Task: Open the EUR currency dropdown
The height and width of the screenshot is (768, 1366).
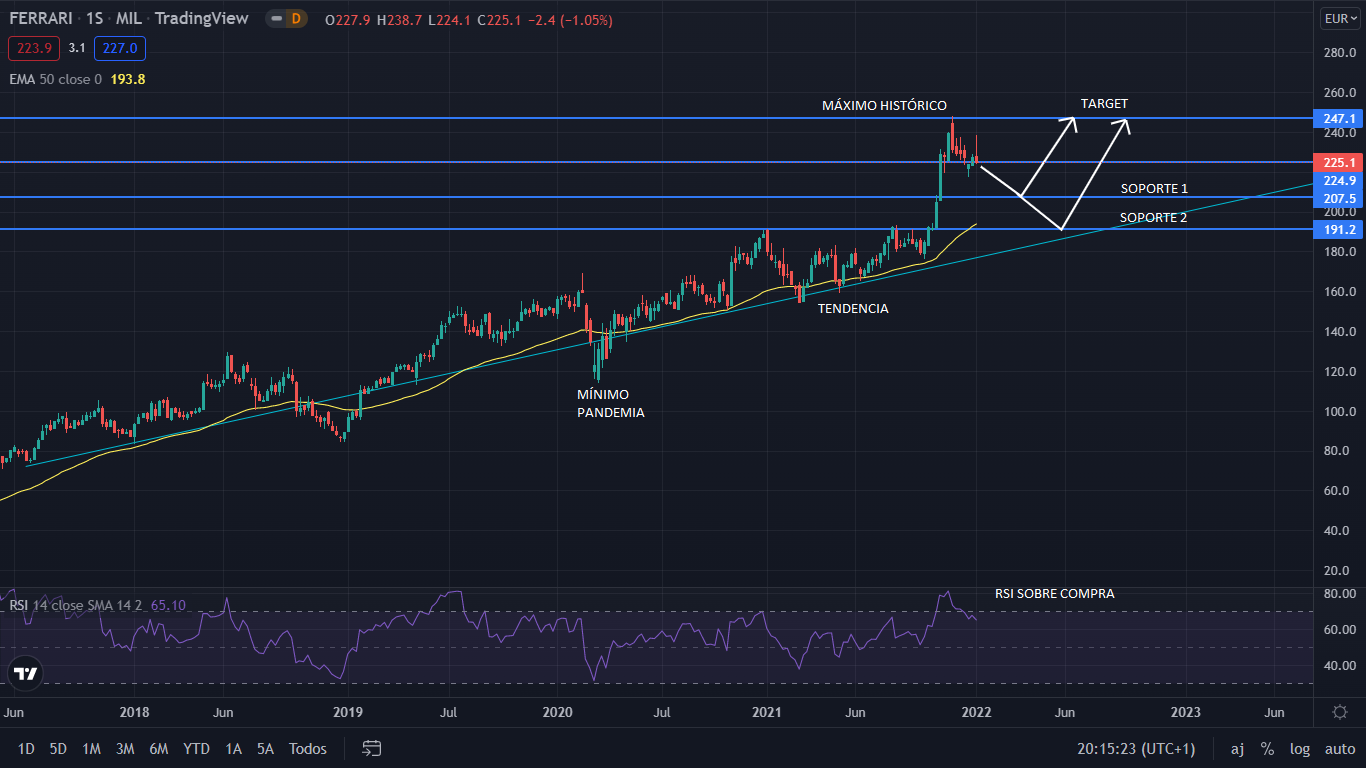Action: pyautogui.click(x=1339, y=18)
